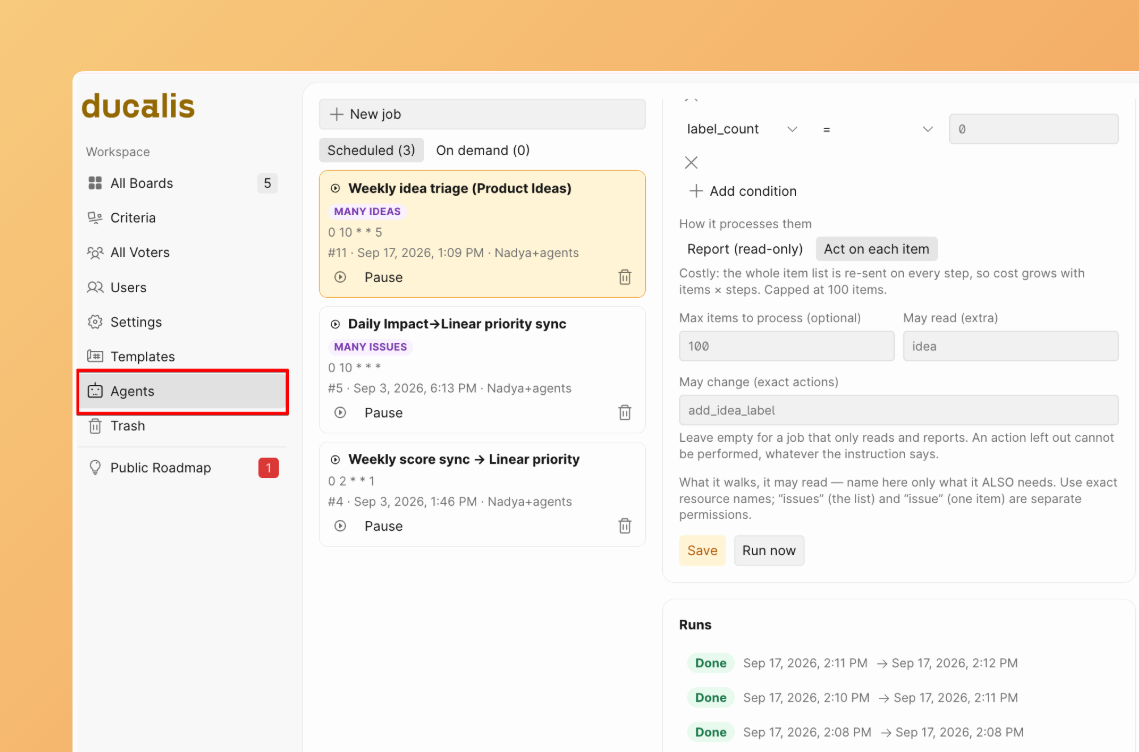Open the label_count field dropdown
This screenshot has width=1139, height=752.
click(742, 129)
